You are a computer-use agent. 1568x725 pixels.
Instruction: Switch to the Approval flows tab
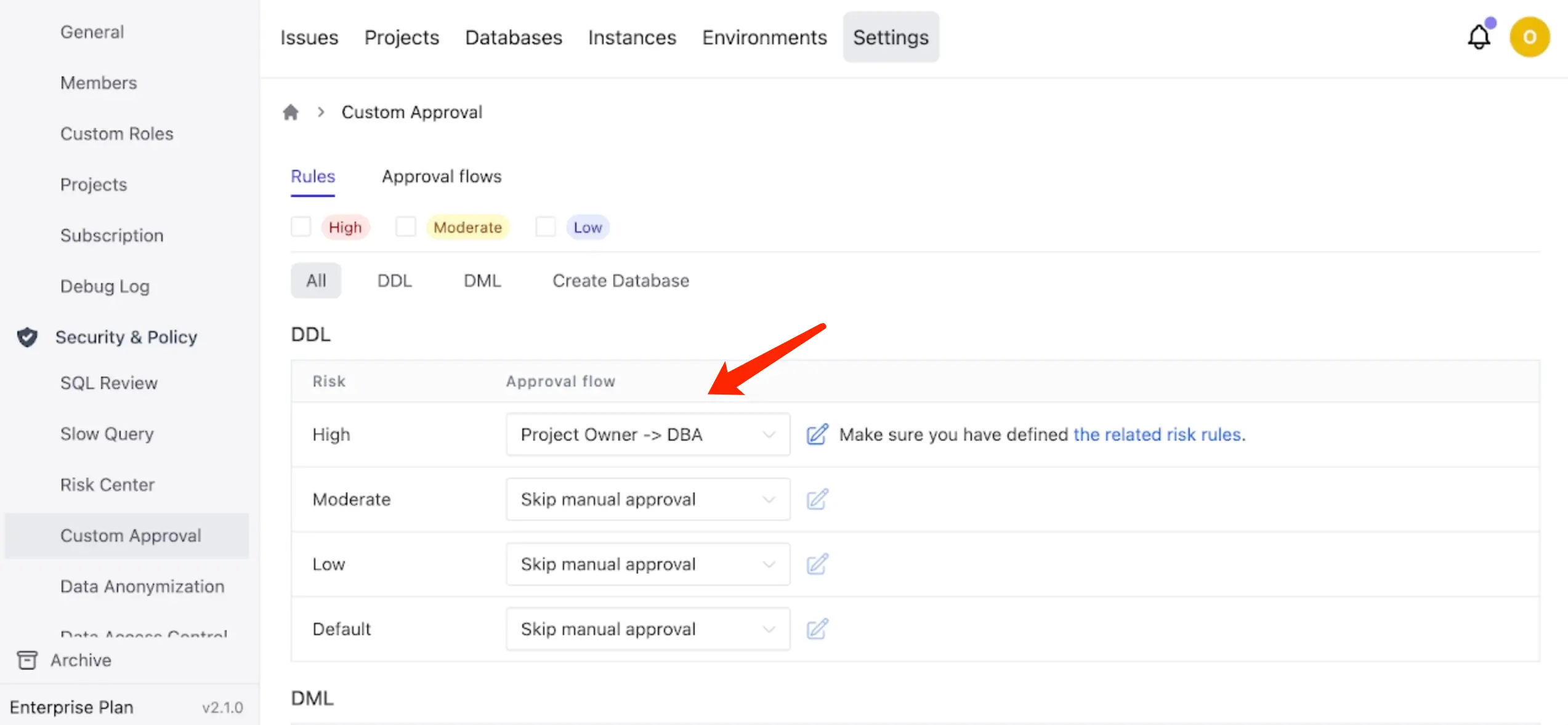tap(442, 176)
